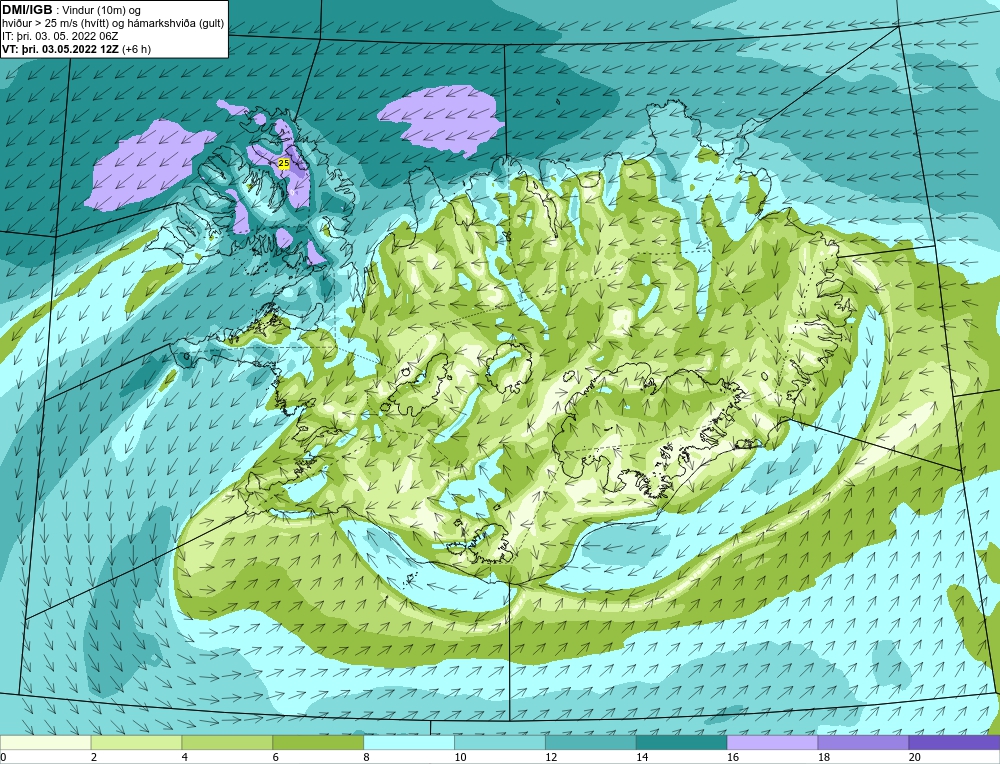Select the 12–14 m/s teal legend swatch

tap(591, 742)
